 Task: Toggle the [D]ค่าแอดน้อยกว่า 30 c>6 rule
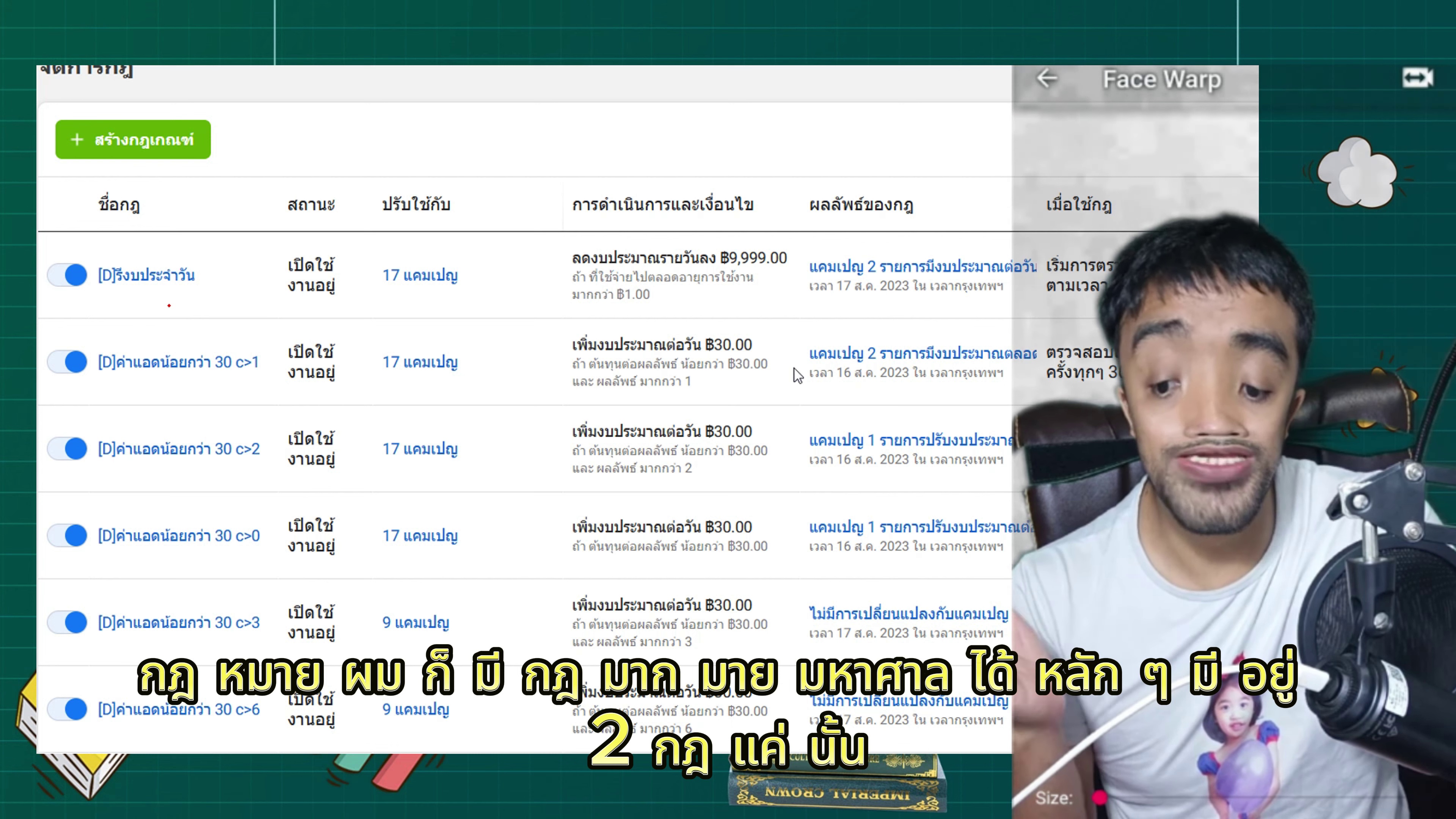[67, 709]
